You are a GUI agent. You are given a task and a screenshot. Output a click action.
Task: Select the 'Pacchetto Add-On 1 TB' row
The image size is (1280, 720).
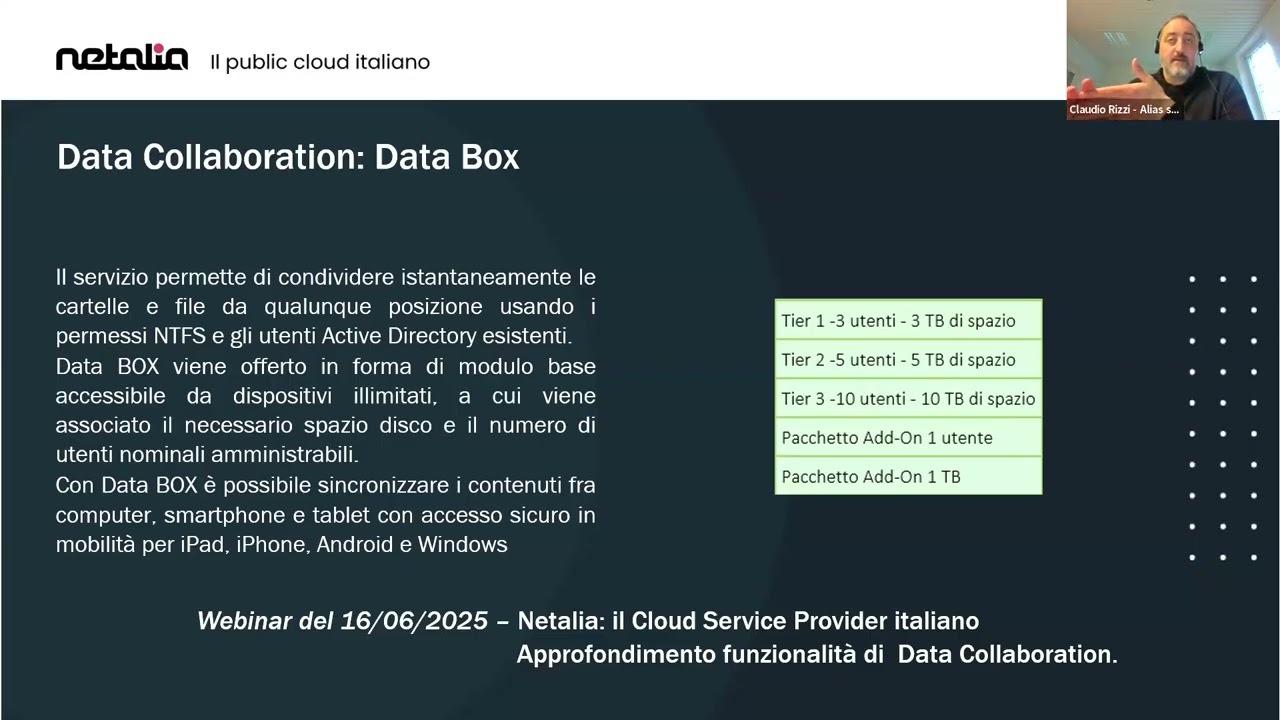908,476
